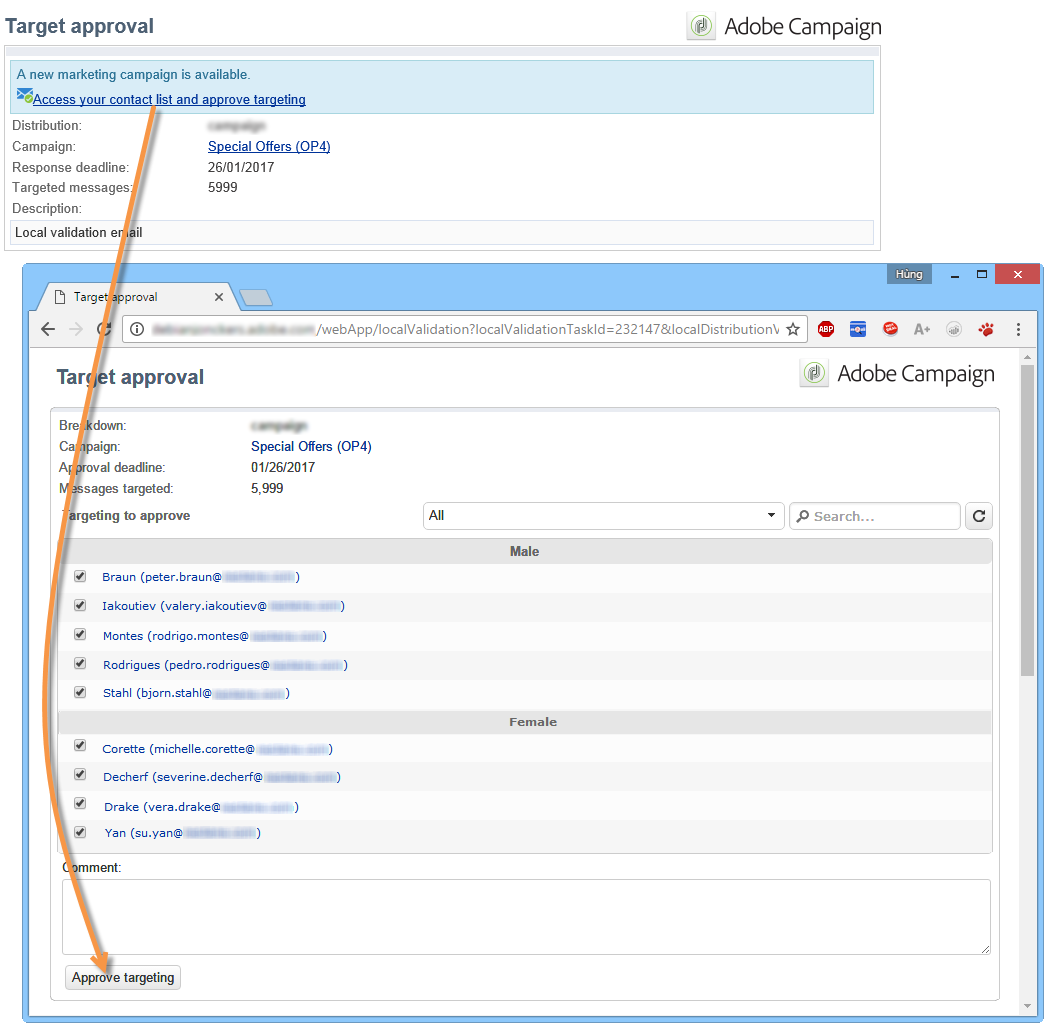Click the Local validation email description
Screen dimensions: 1058x1034
[x=78, y=232]
